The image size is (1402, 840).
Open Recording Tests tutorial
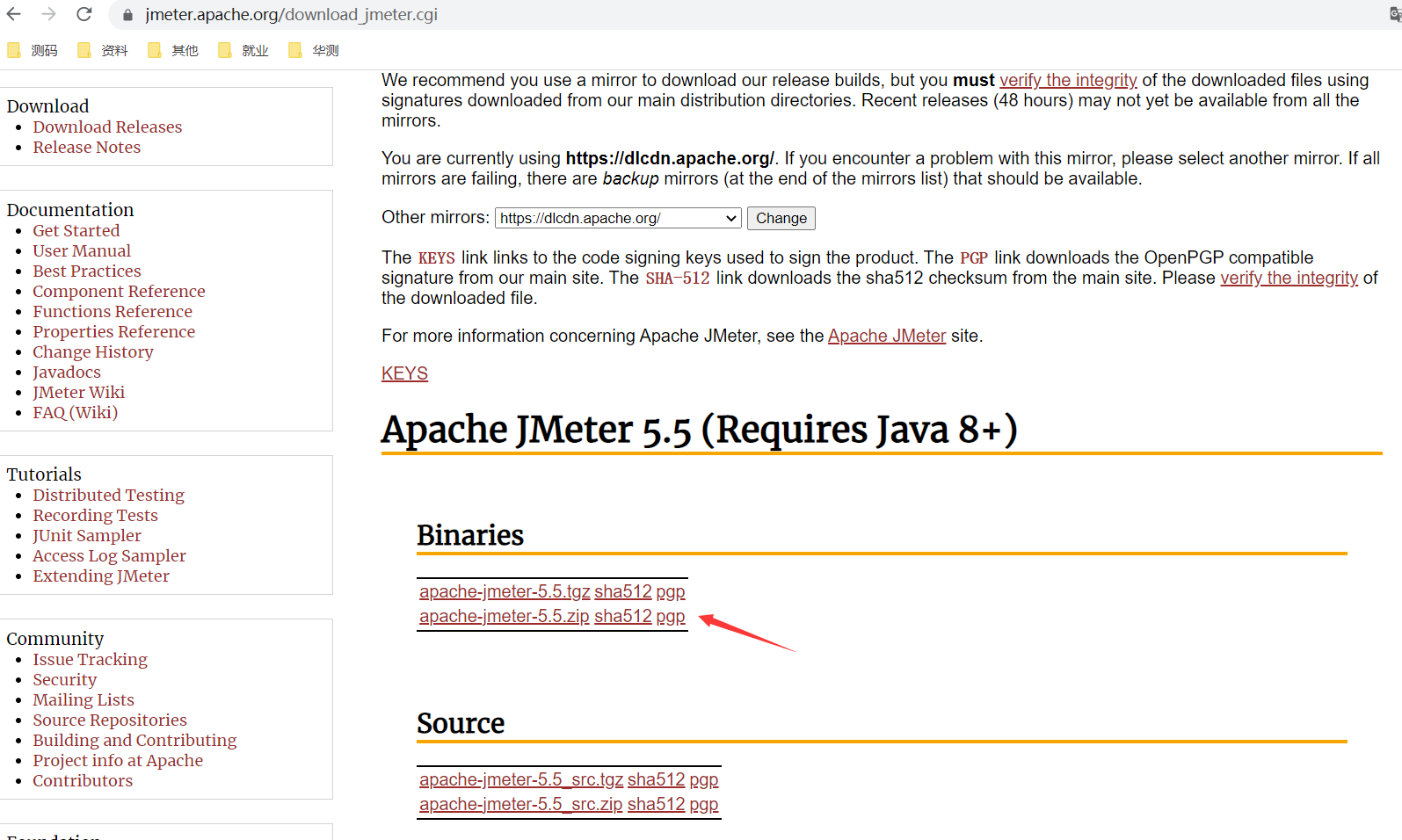95,515
